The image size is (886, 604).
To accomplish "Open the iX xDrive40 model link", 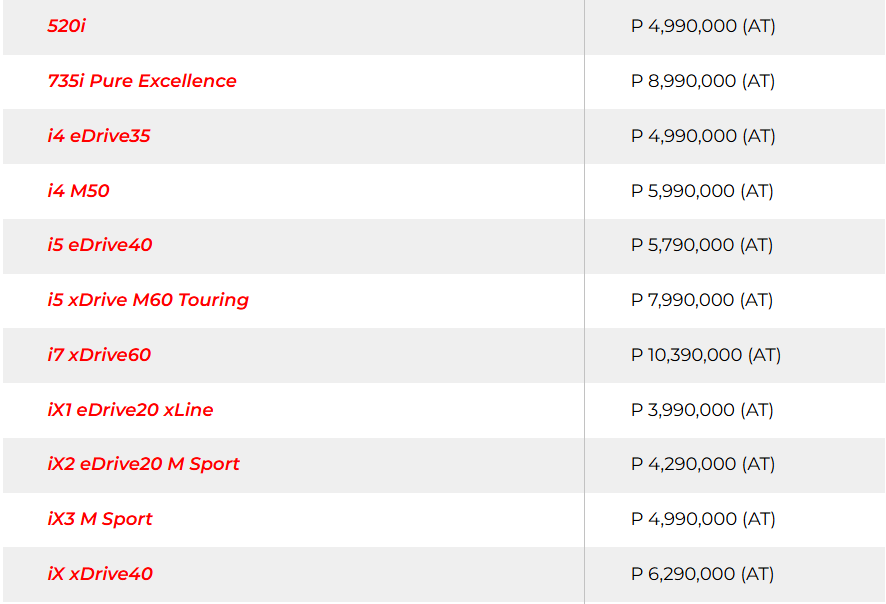I will coord(100,574).
